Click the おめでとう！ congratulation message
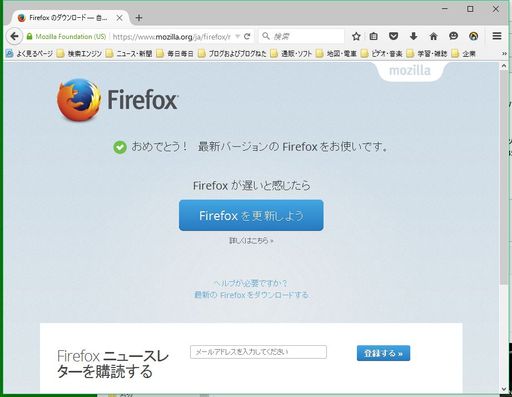 259,146
